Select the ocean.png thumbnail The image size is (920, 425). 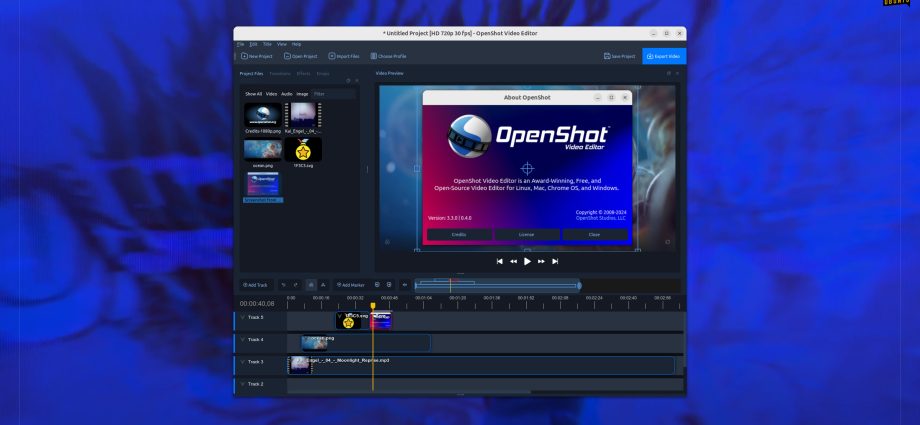coord(262,150)
